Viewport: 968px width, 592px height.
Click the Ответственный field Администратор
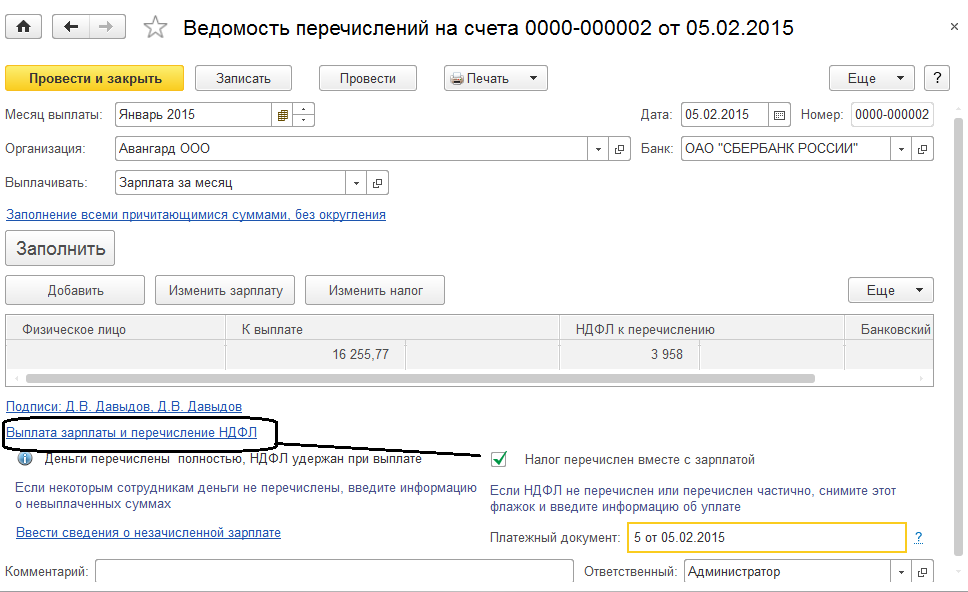coord(787,572)
